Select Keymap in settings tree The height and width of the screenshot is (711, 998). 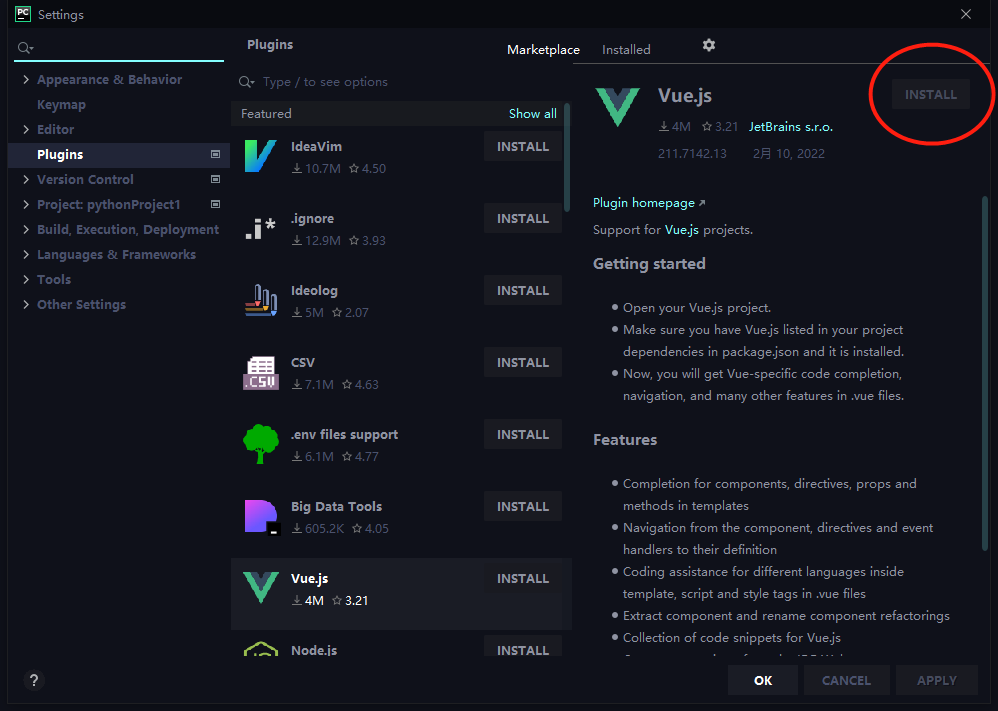tap(61, 104)
